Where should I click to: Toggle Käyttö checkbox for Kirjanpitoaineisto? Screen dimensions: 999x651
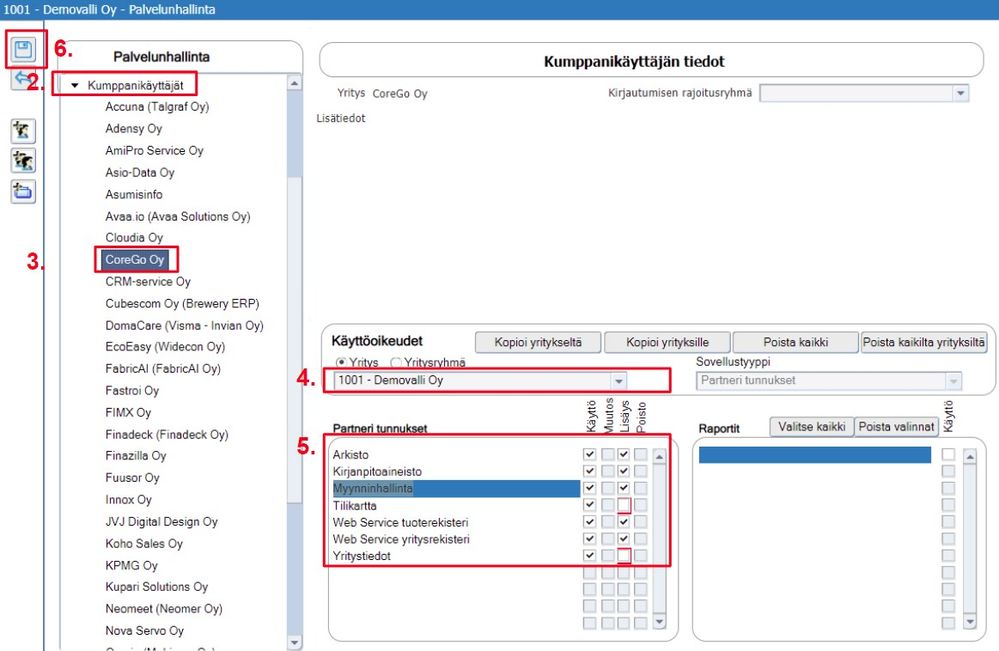[x=589, y=471]
